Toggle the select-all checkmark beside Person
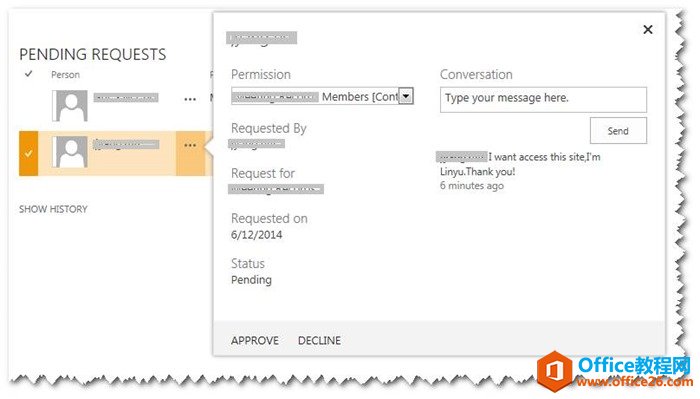 coord(29,74)
